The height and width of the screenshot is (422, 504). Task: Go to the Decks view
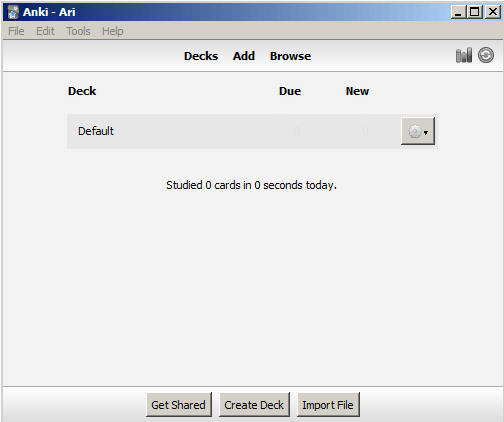click(x=201, y=56)
